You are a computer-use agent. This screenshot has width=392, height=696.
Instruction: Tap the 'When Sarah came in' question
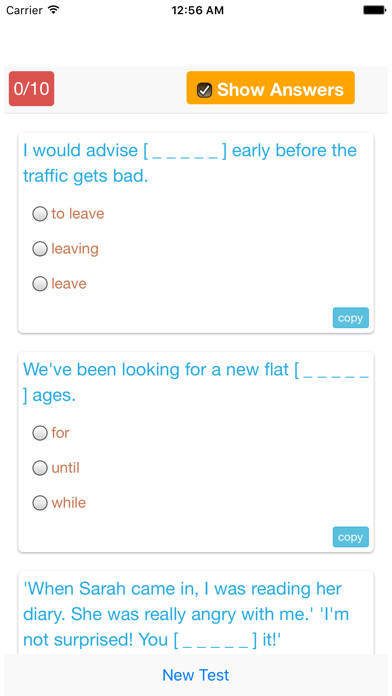(x=186, y=614)
